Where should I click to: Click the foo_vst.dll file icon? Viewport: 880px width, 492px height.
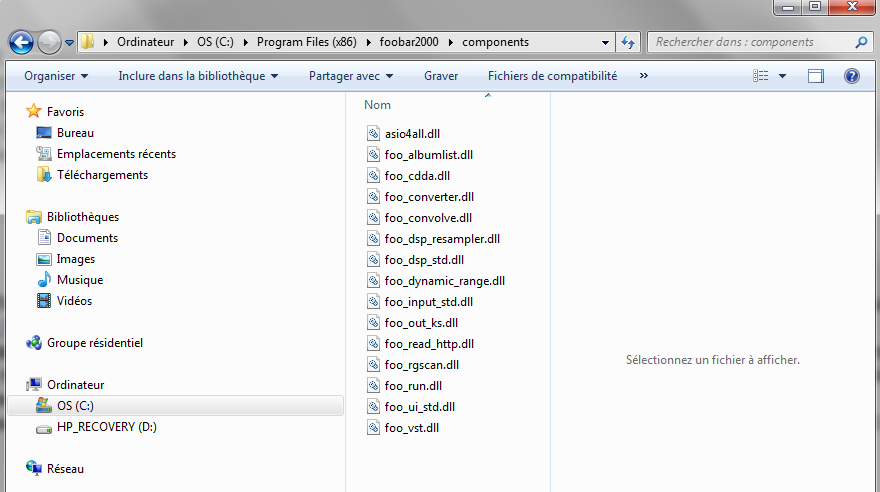[373, 427]
